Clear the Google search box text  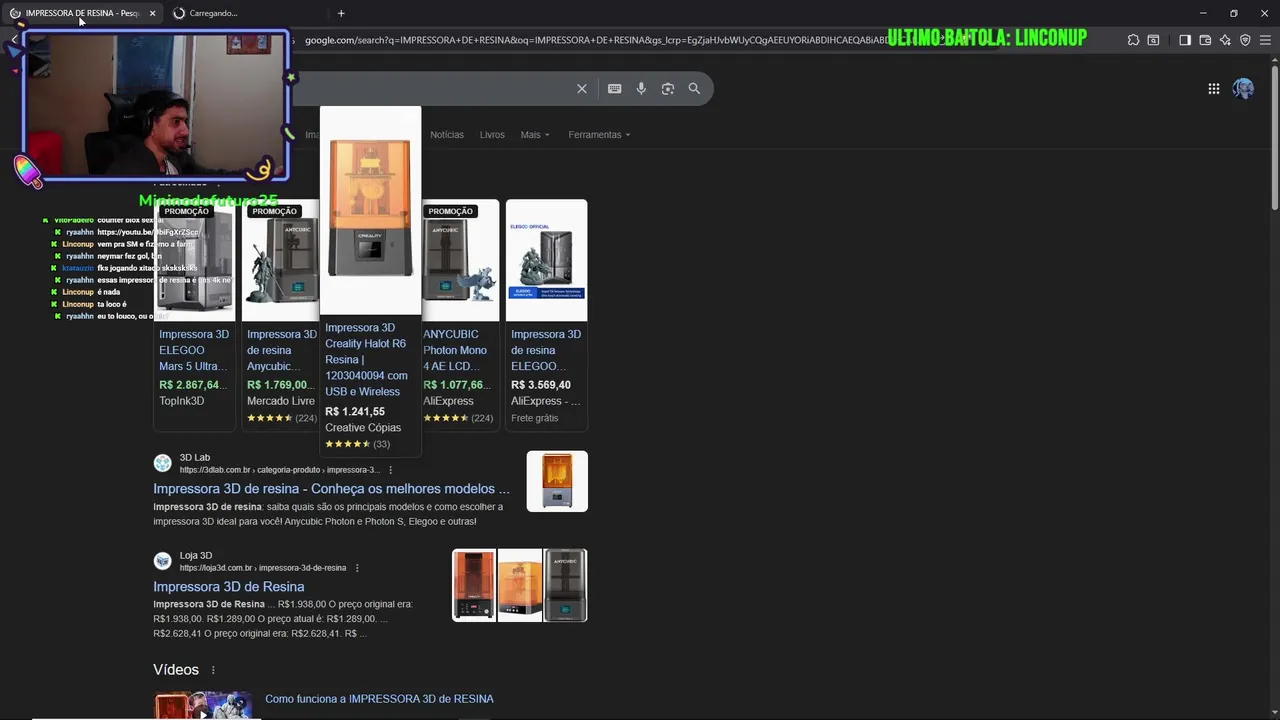[x=582, y=89]
